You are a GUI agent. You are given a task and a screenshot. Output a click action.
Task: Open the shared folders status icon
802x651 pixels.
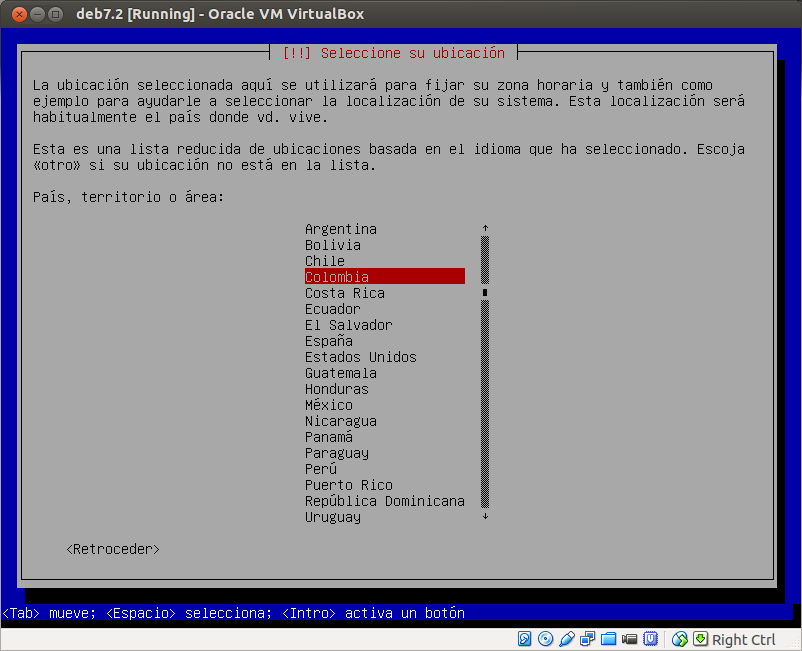pos(609,639)
